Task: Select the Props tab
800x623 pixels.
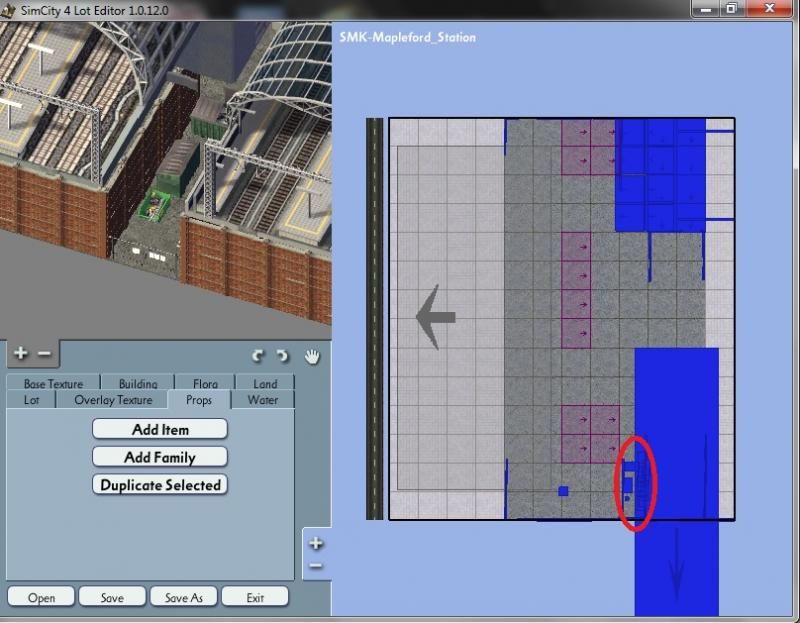Action: (x=199, y=400)
